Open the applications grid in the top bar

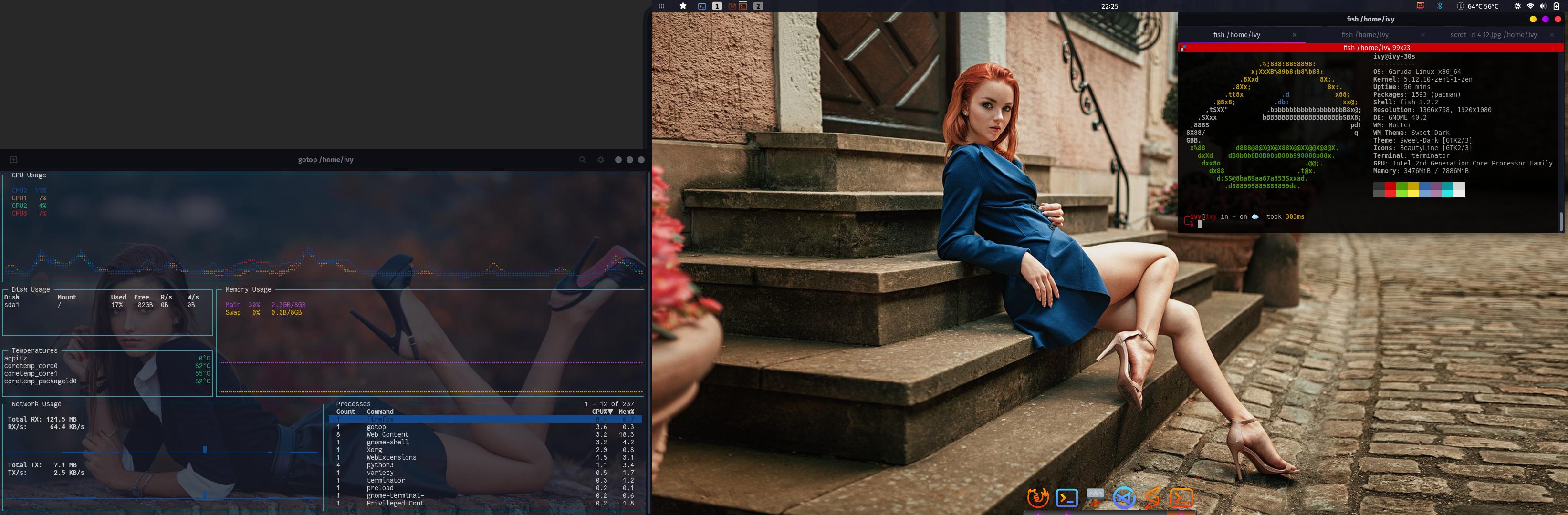pos(662,6)
